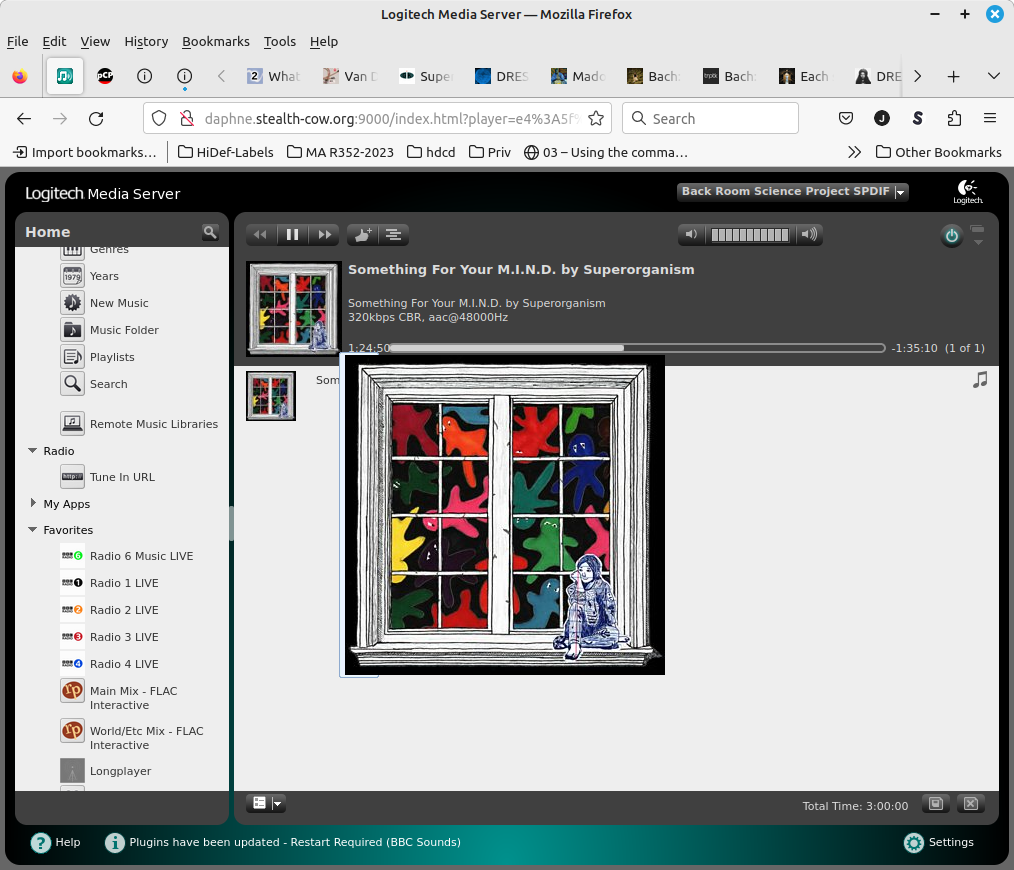This screenshot has height=870, width=1014.
Task: Play Radio 2 LIVE favorite
Action: click(124, 610)
